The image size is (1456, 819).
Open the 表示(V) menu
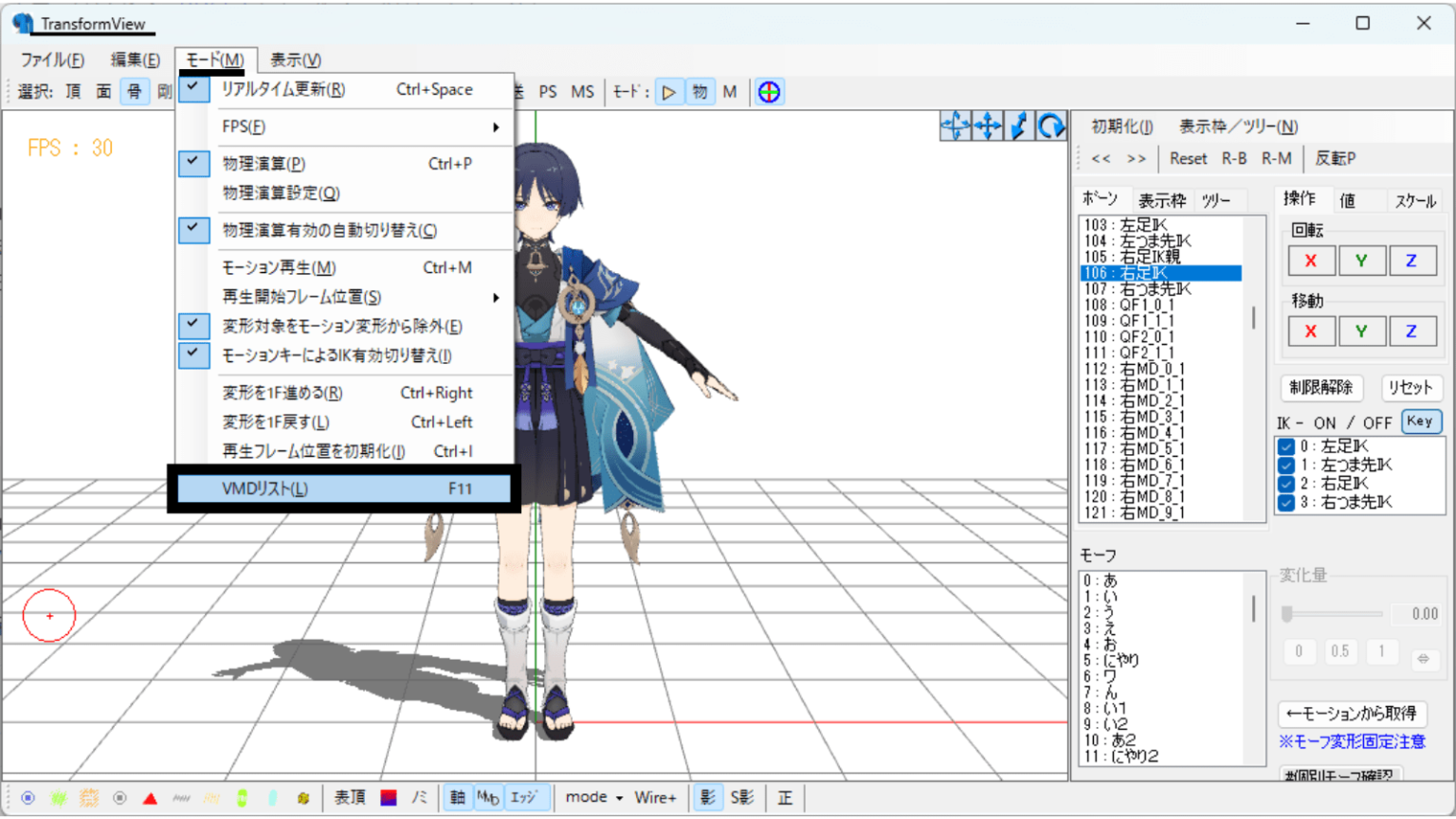(295, 59)
